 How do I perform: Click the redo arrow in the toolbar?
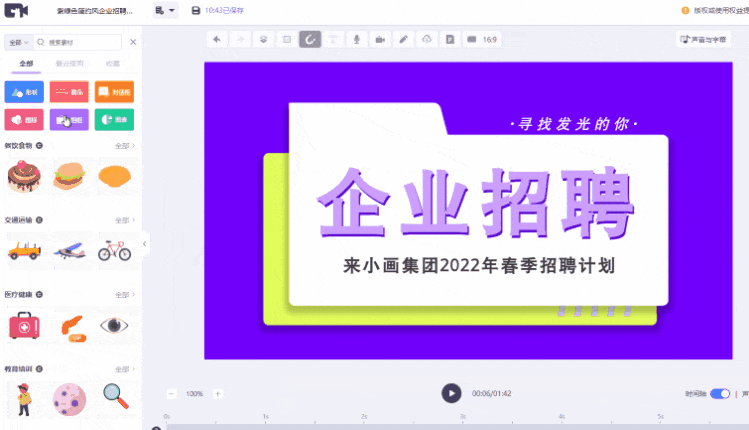[x=240, y=40]
